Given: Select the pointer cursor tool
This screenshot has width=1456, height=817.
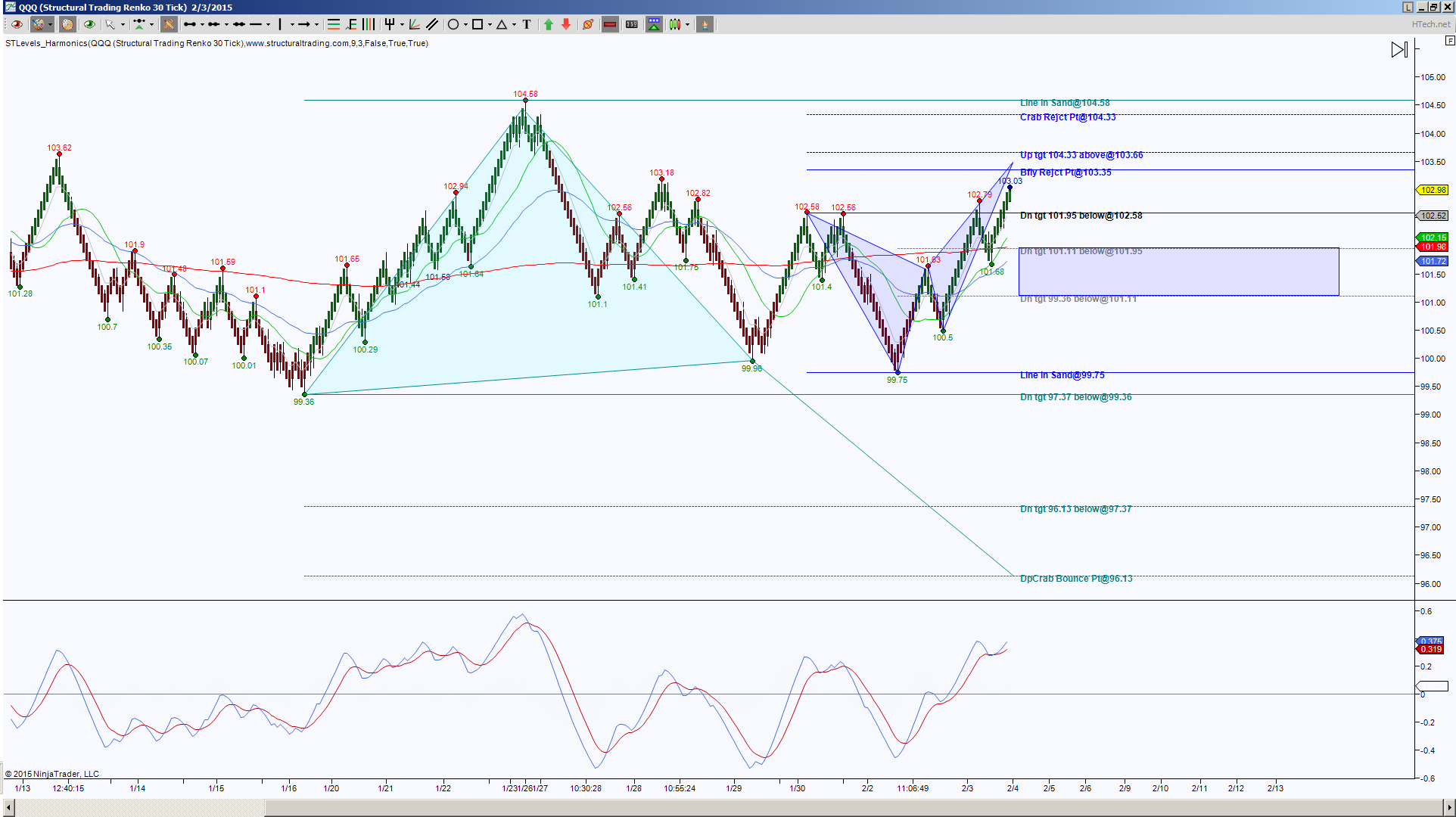Looking at the screenshot, I should tap(110, 24).
